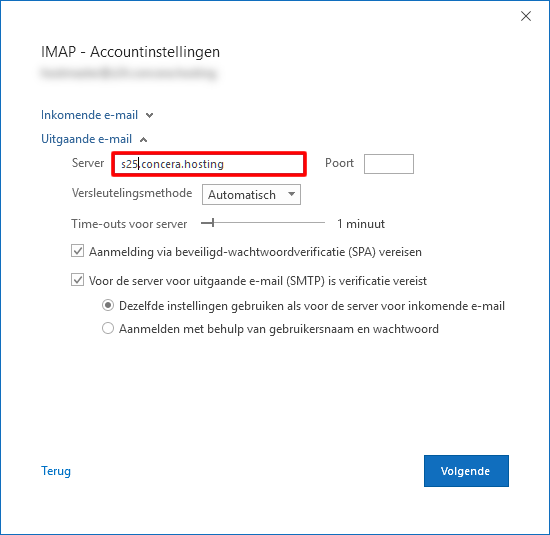Click the Terug link
Screen dimensions: 550x535
[x=56, y=471]
